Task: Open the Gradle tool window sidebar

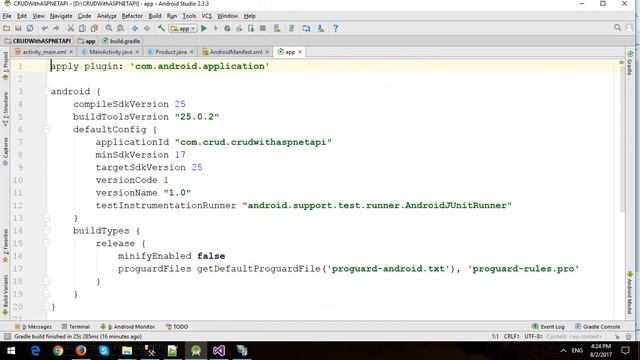Action: click(x=630, y=63)
